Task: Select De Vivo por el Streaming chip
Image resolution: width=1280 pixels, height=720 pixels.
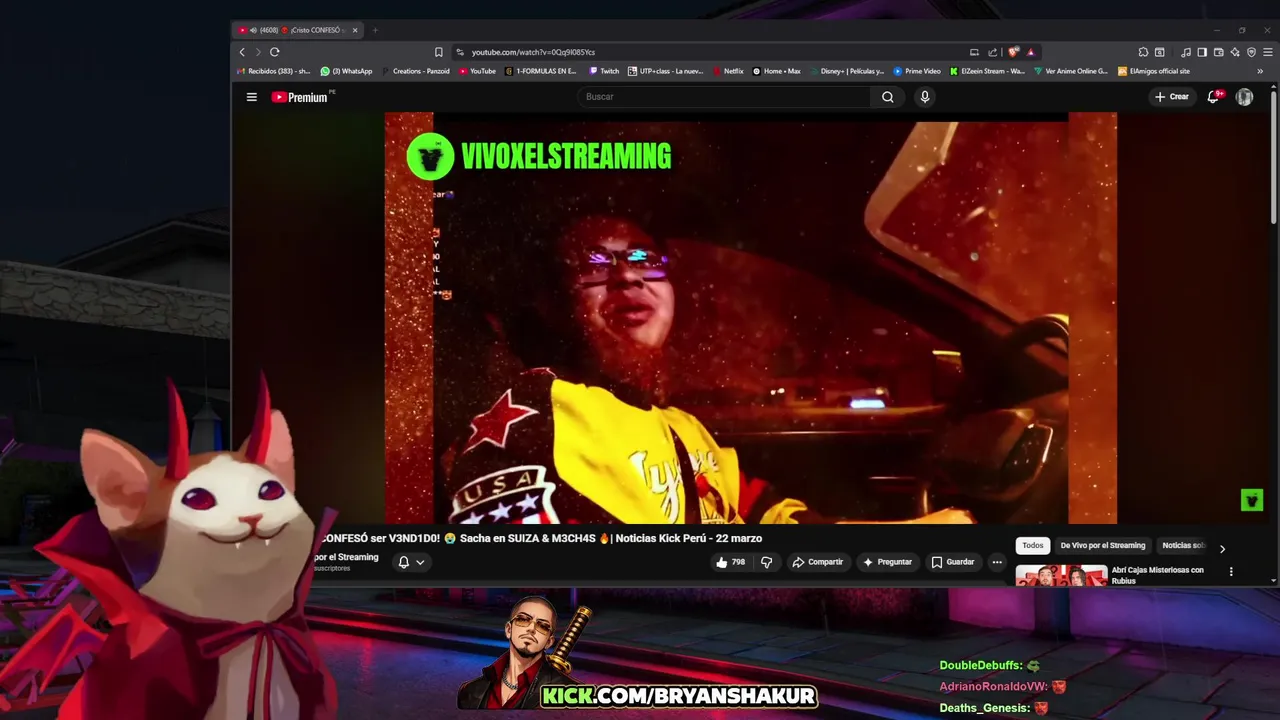Action: pyautogui.click(x=1103, y=545)
